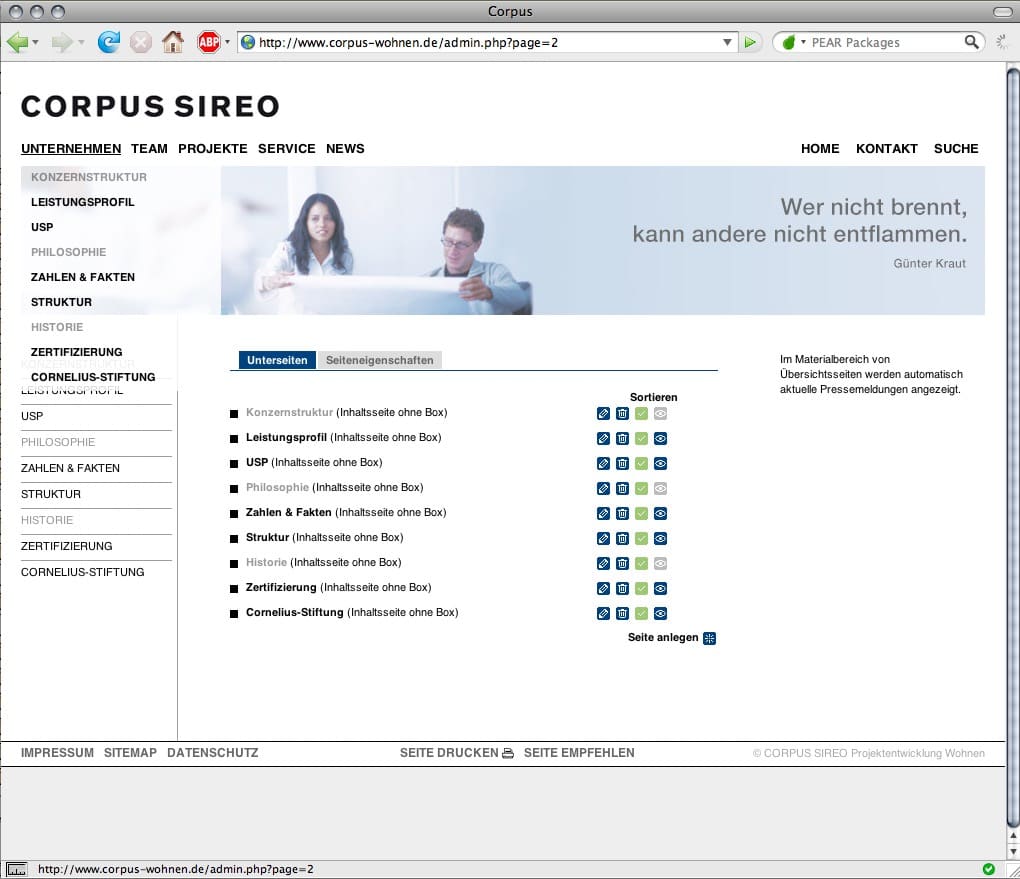Switch to the Unterseiten tab
1020x879 pixels.
click(277, 360)
